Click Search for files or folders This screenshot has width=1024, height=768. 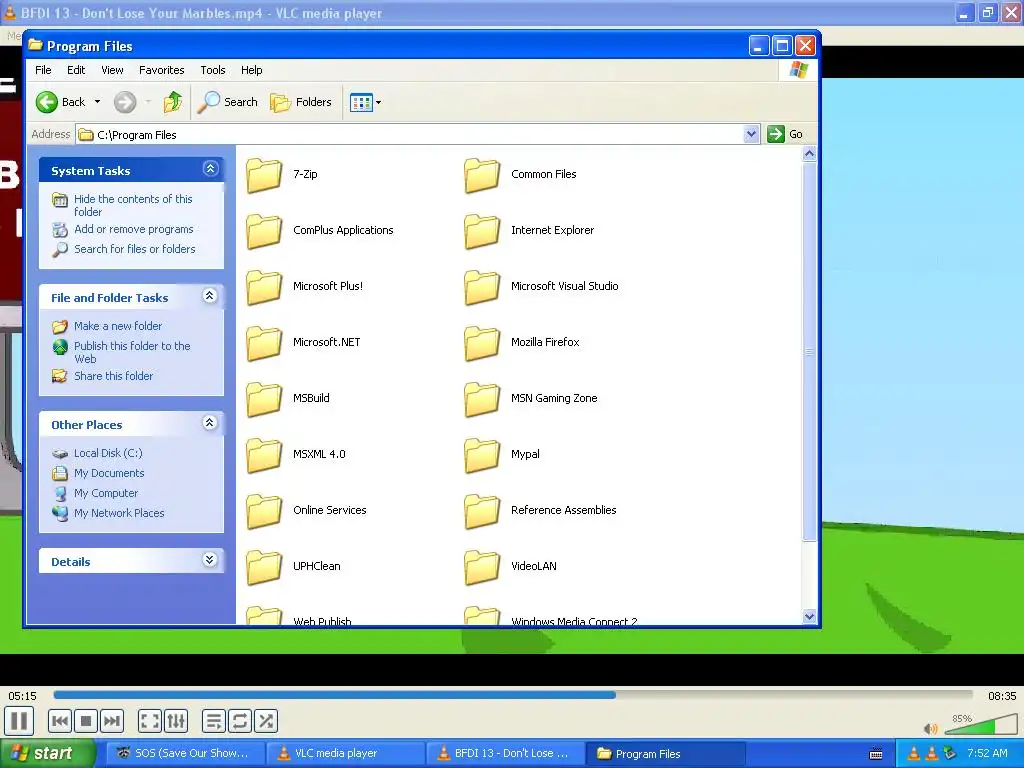pos(135,249)
